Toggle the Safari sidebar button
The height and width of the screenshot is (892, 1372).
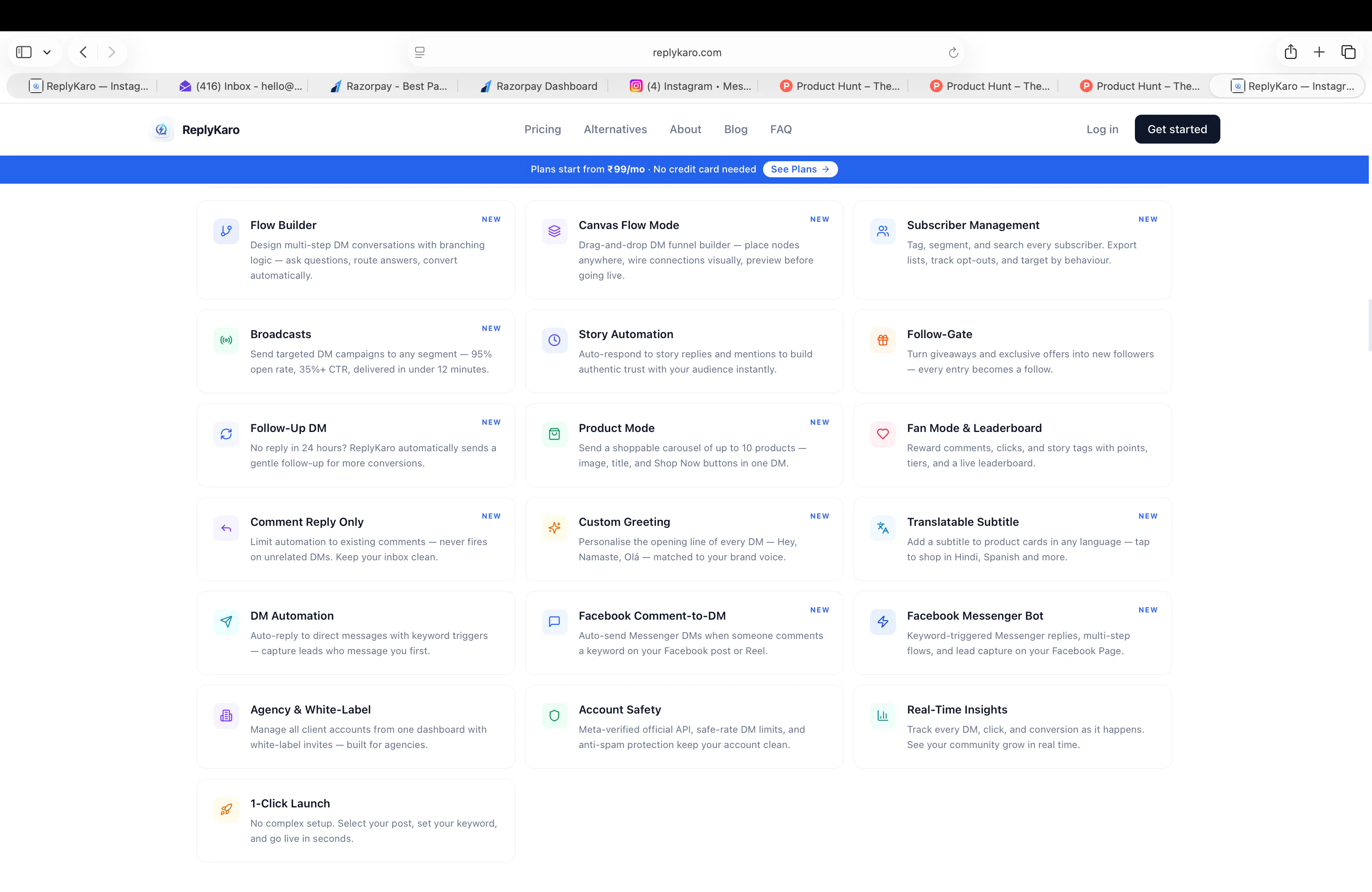24,53
